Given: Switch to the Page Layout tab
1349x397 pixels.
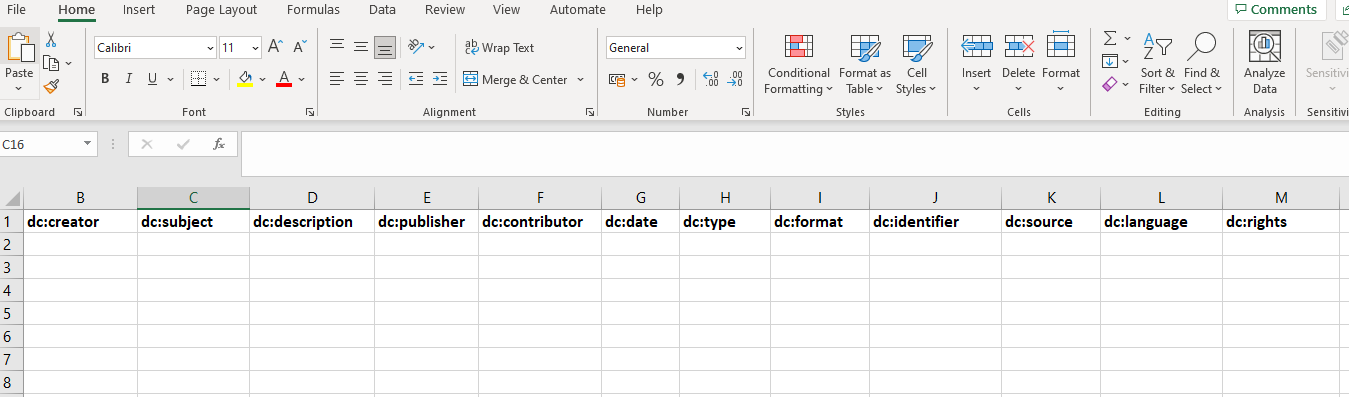Looking at the screenshot, I should pos(221,9).
